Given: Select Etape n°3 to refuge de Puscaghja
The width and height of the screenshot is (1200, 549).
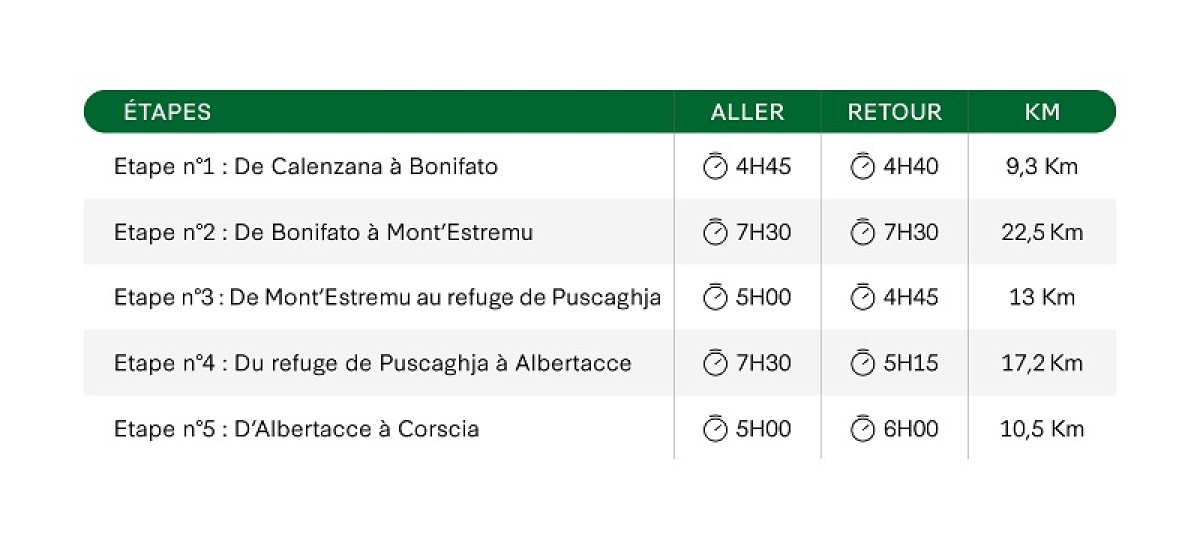Looking at the screenshot, I should pos(388,297).
